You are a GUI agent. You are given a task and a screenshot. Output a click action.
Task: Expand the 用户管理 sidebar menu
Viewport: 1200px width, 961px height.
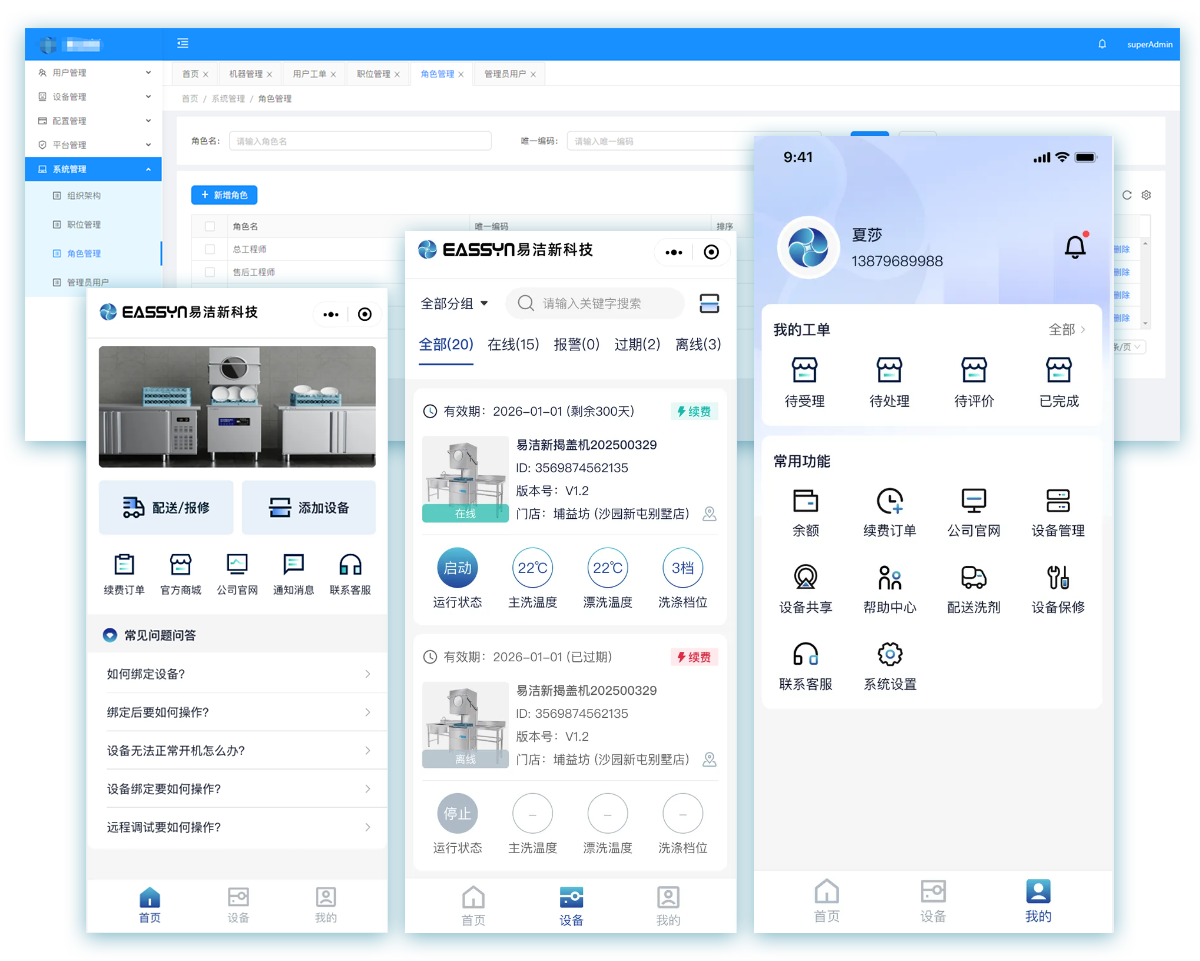click(x=93, y=73)
